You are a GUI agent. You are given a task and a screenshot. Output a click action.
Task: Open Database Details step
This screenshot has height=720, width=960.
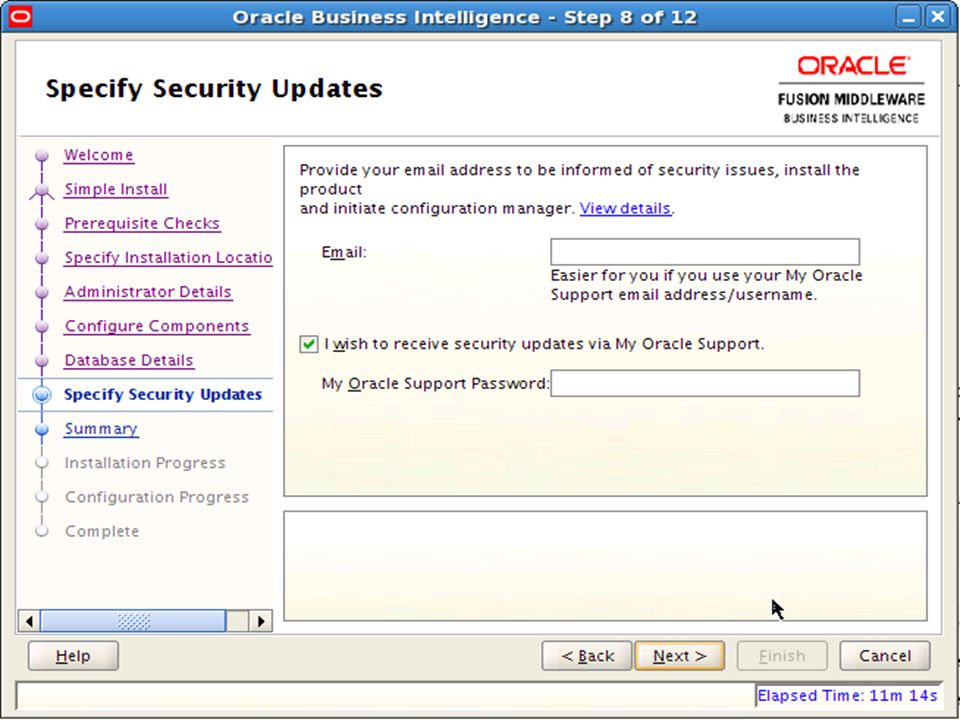pos(129,361)
